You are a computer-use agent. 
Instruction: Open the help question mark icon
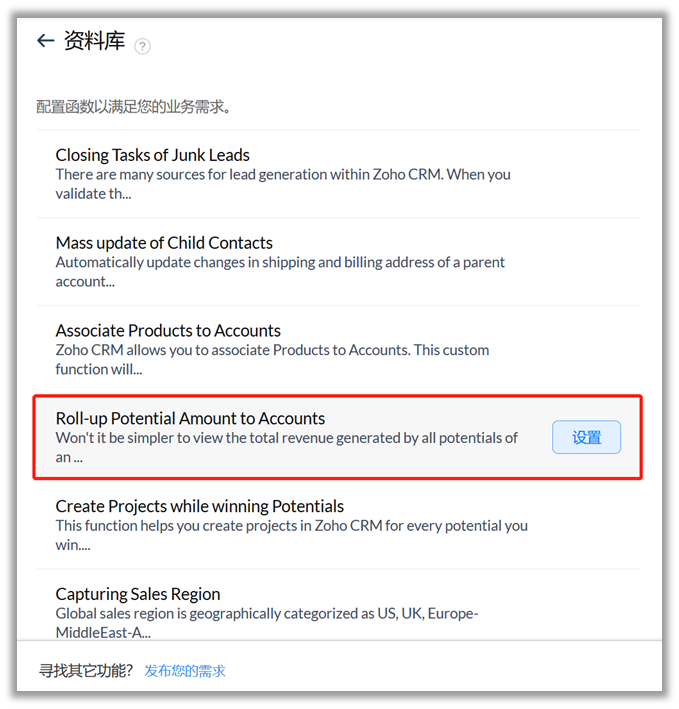pos(142,46)
